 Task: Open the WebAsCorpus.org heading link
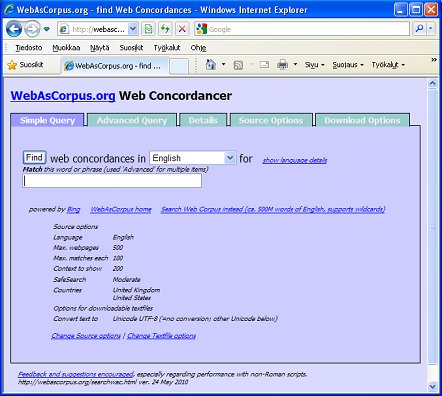(63, 96)
